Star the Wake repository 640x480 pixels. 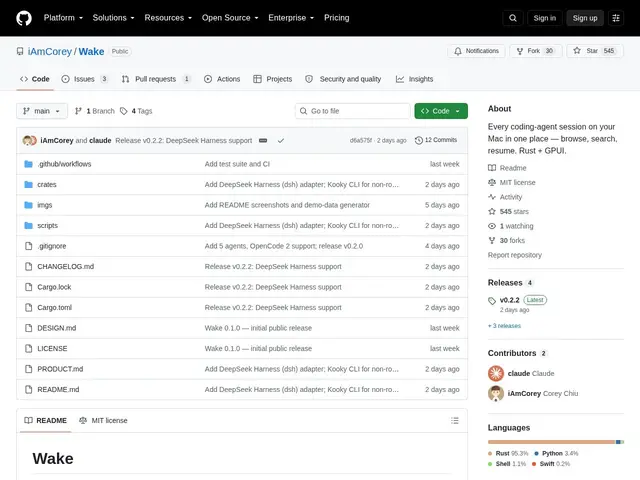pyautogui.click(x=595, y=51)
